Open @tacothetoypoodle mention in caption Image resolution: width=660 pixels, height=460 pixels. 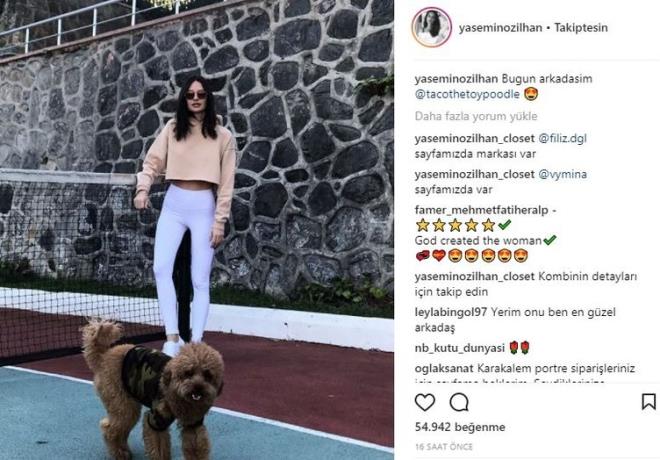coord(467,94)
